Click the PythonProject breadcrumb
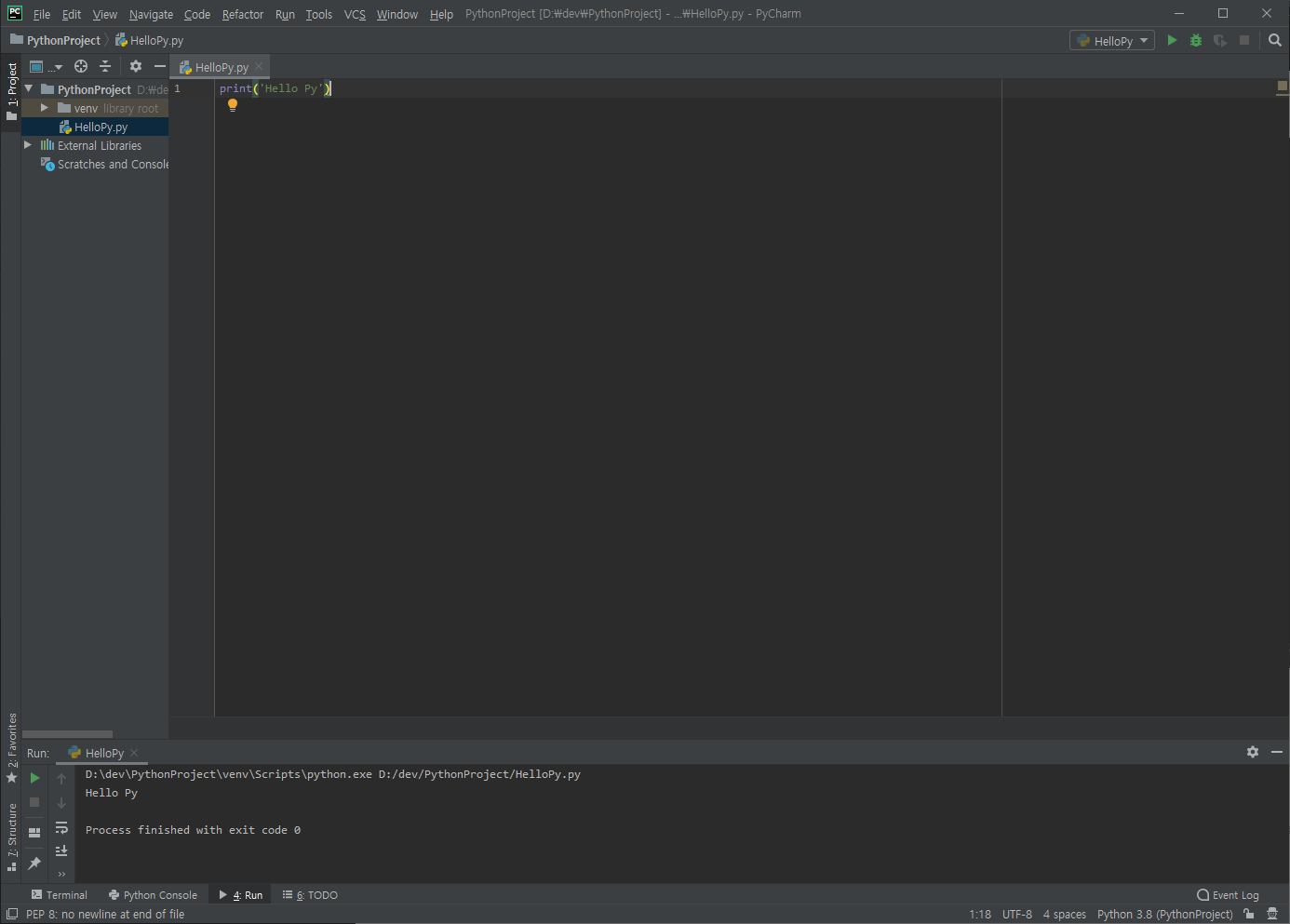Viewport: 1290px width, 924px height. click(x=55, y=40)
